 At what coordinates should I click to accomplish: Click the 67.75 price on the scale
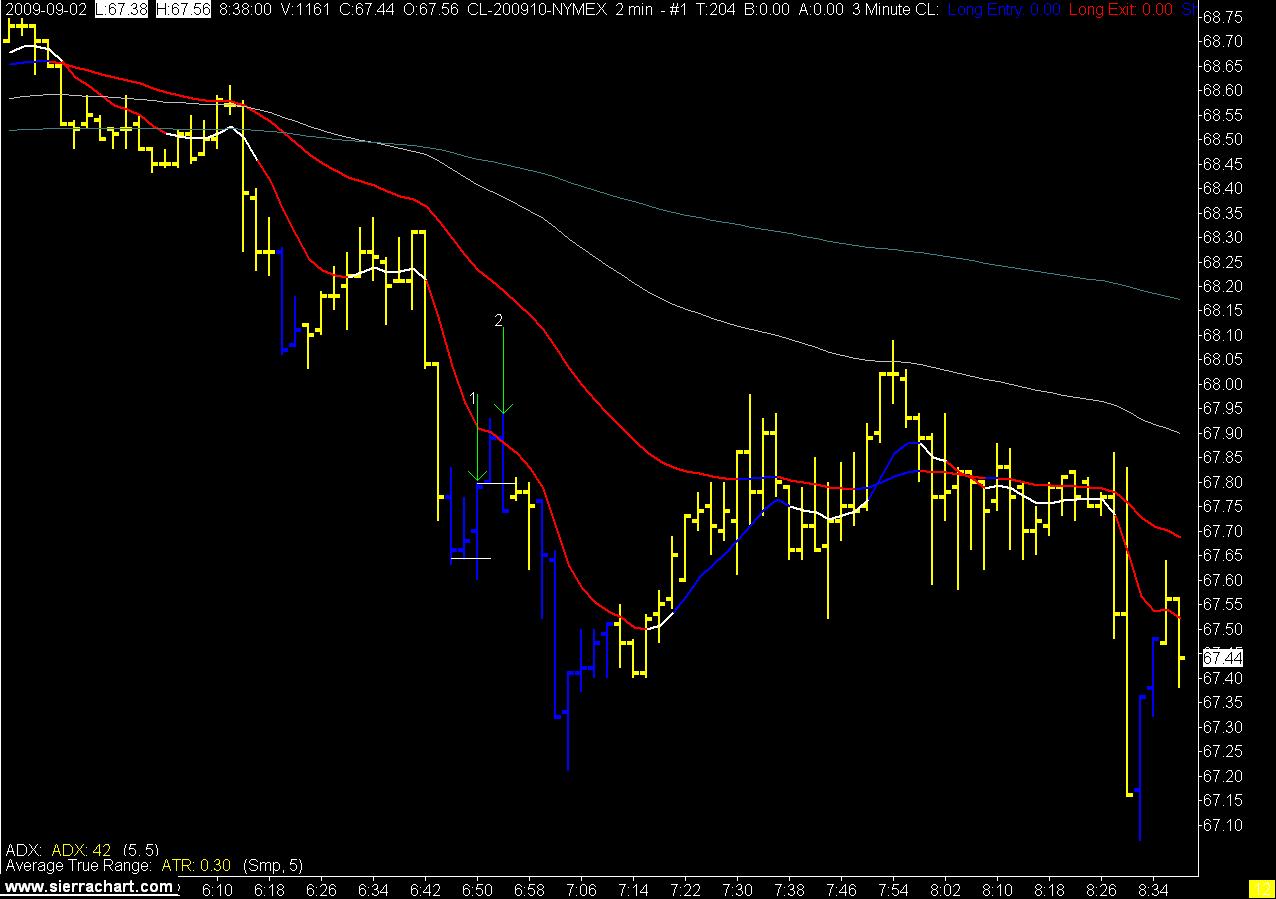coord(1223,507)
